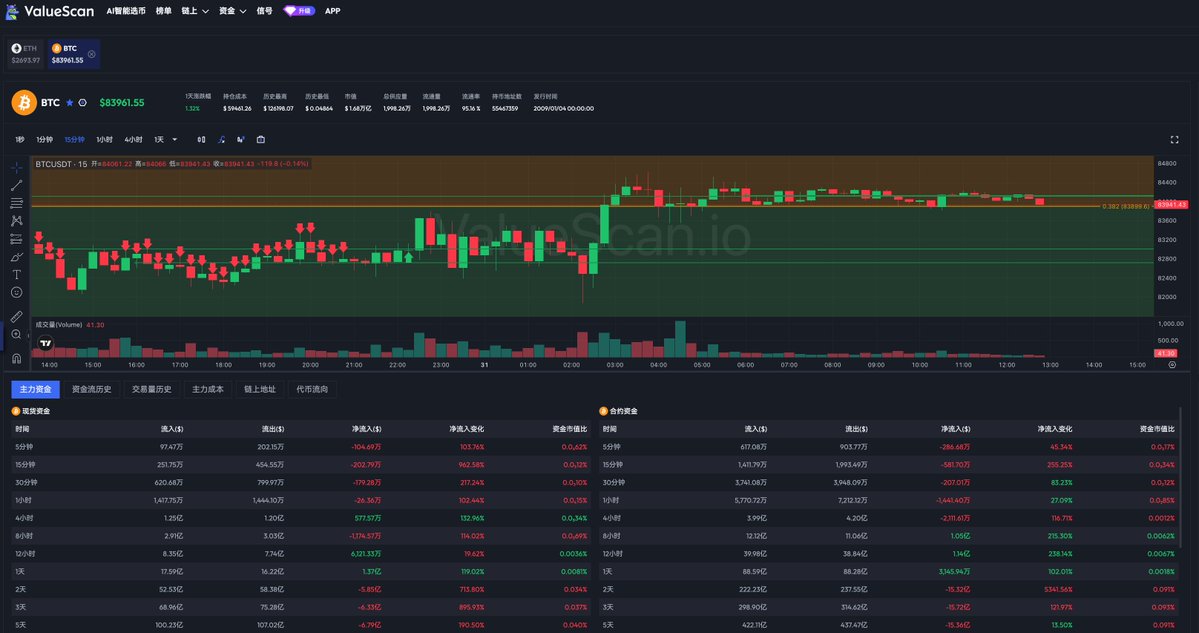Click the 合约资金 section header

click(x=619, y=411)
